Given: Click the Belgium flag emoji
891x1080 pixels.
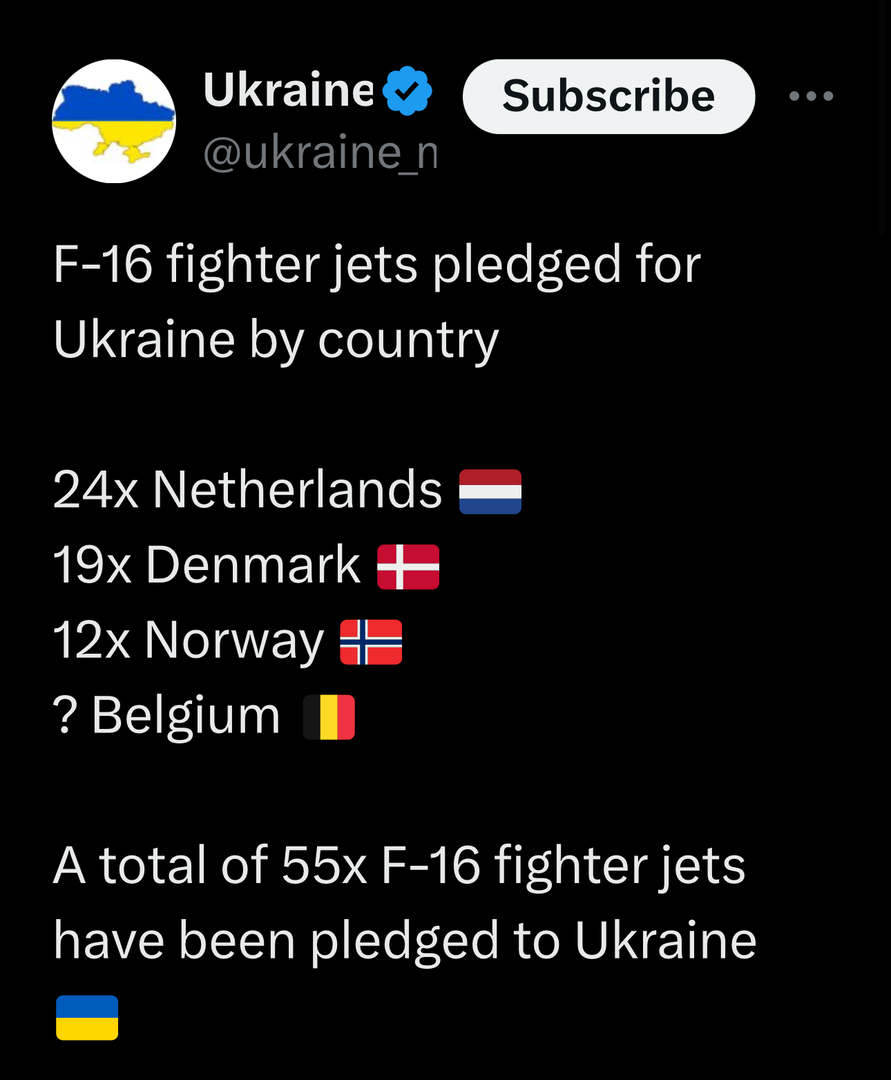Looking at the screenshot, I should [329, 717].
